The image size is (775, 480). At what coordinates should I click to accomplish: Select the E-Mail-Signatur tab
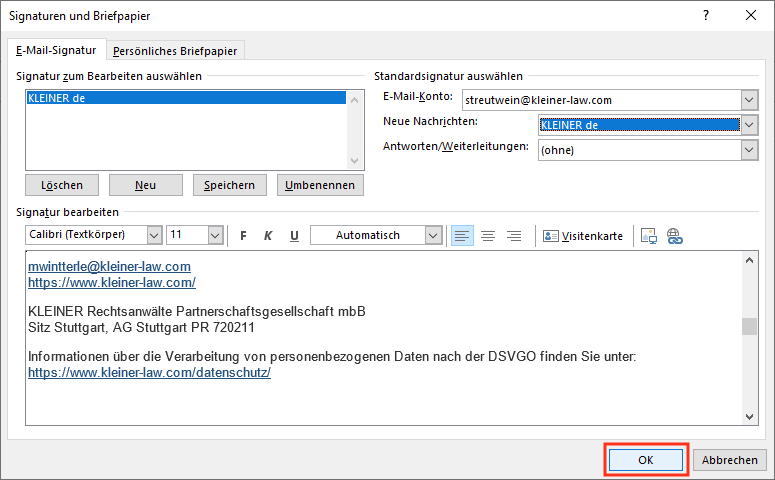point(56,50)
